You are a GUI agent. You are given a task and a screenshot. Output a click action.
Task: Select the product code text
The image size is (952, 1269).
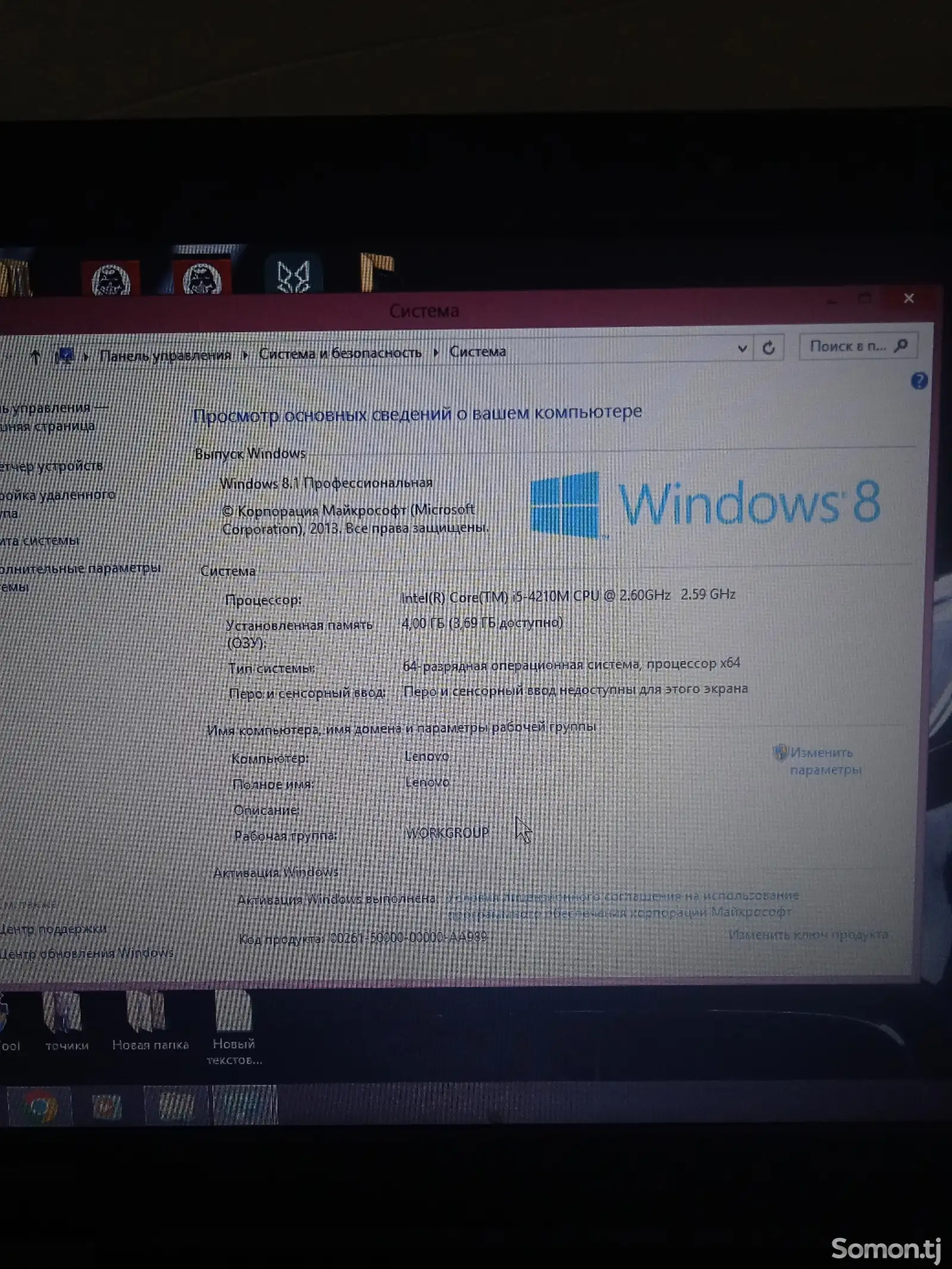363,938
